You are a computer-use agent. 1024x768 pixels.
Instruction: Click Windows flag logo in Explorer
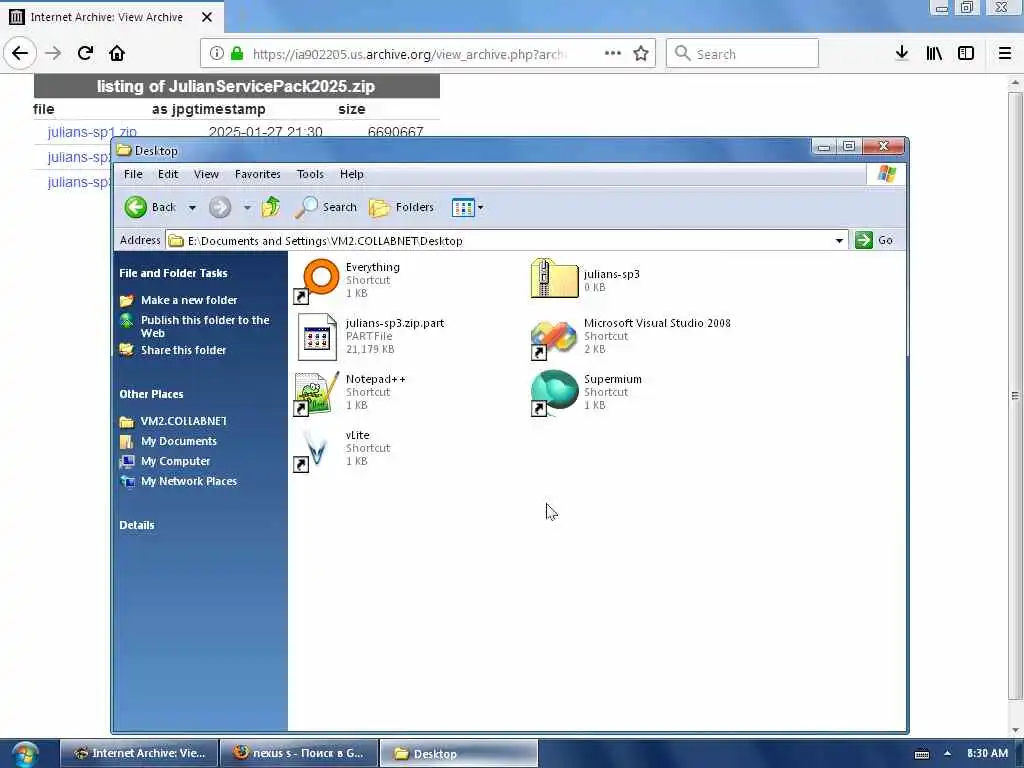(x=886, y=174)
